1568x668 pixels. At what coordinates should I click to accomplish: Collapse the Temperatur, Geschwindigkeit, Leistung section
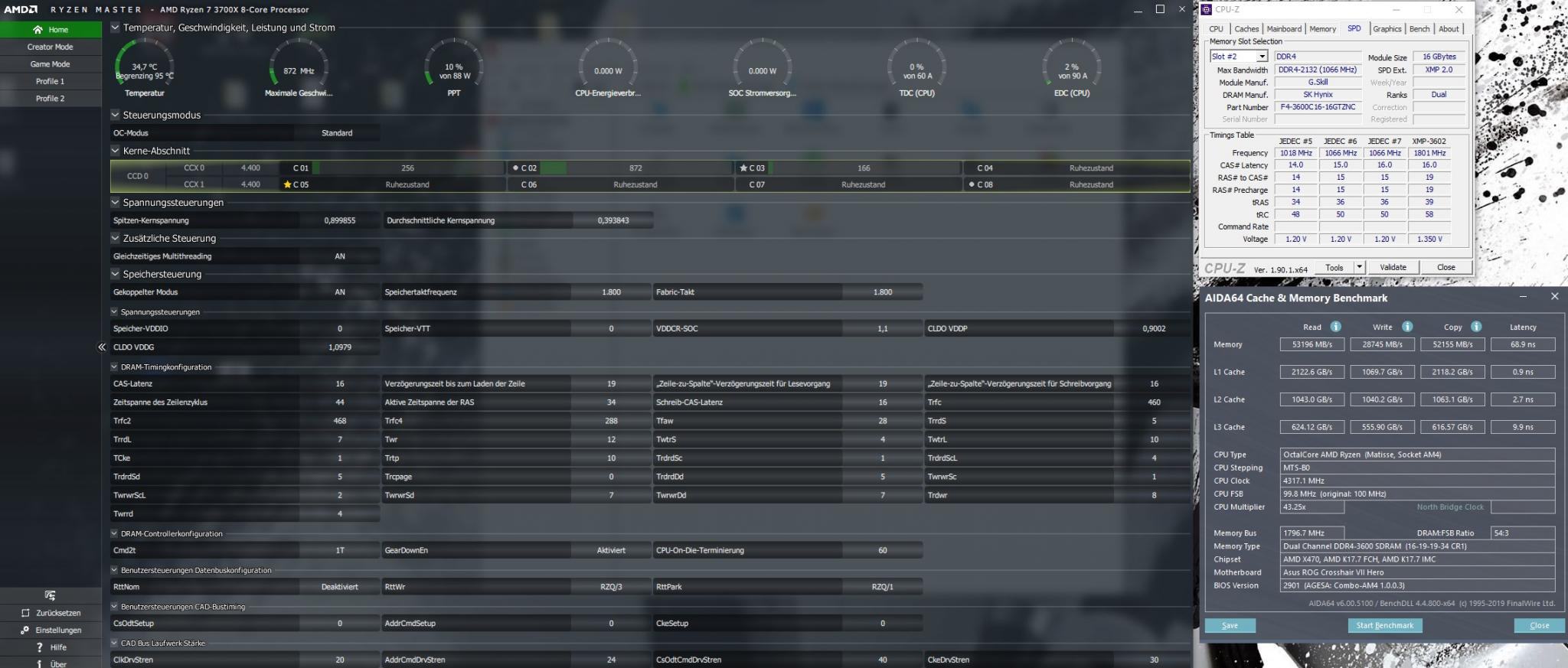115,28
